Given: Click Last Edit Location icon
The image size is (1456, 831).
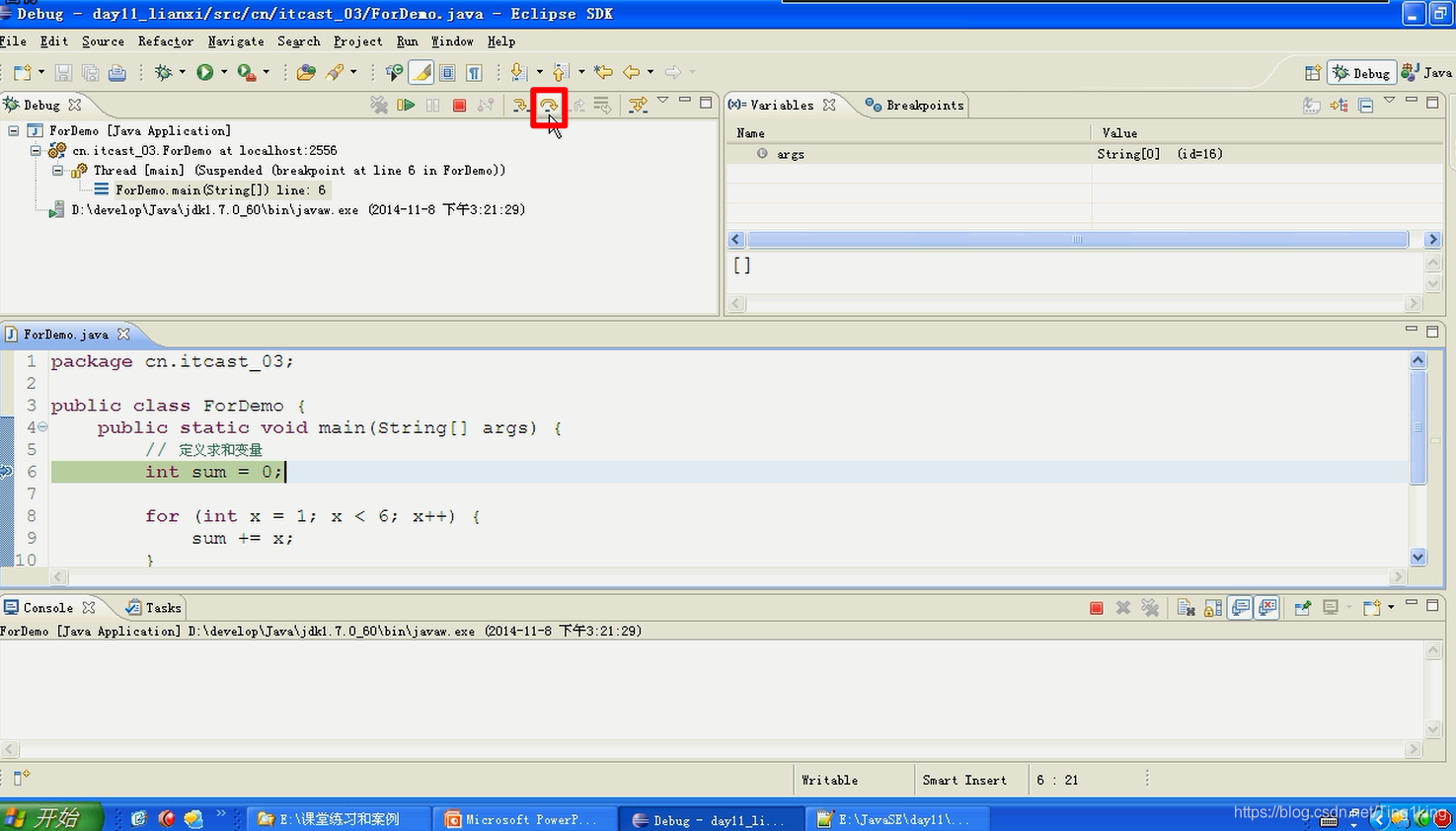Looking at the screenshot, I should pyautogui.click(x=603, y=72).
